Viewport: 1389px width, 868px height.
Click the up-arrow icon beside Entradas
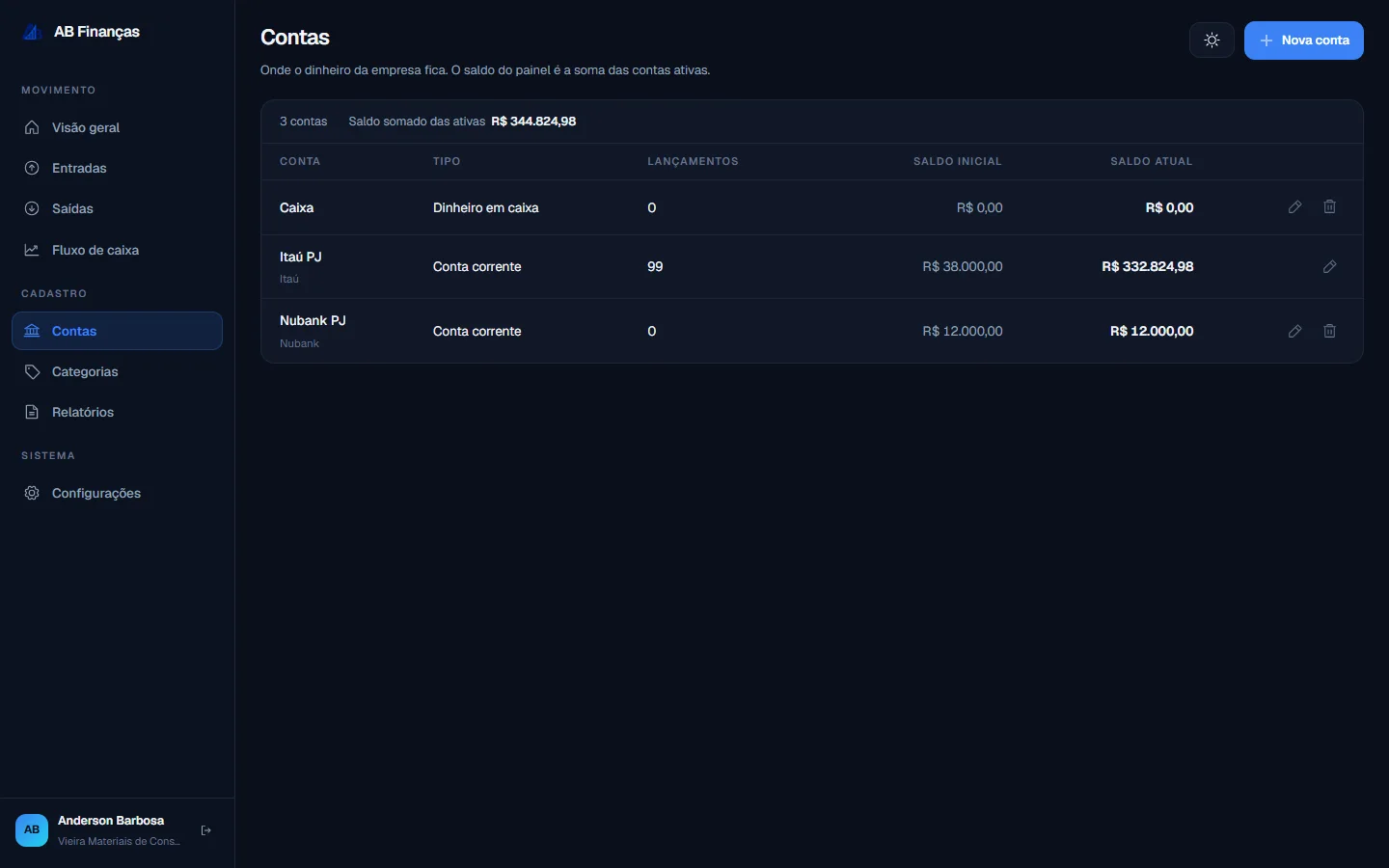tap(32, 168)
